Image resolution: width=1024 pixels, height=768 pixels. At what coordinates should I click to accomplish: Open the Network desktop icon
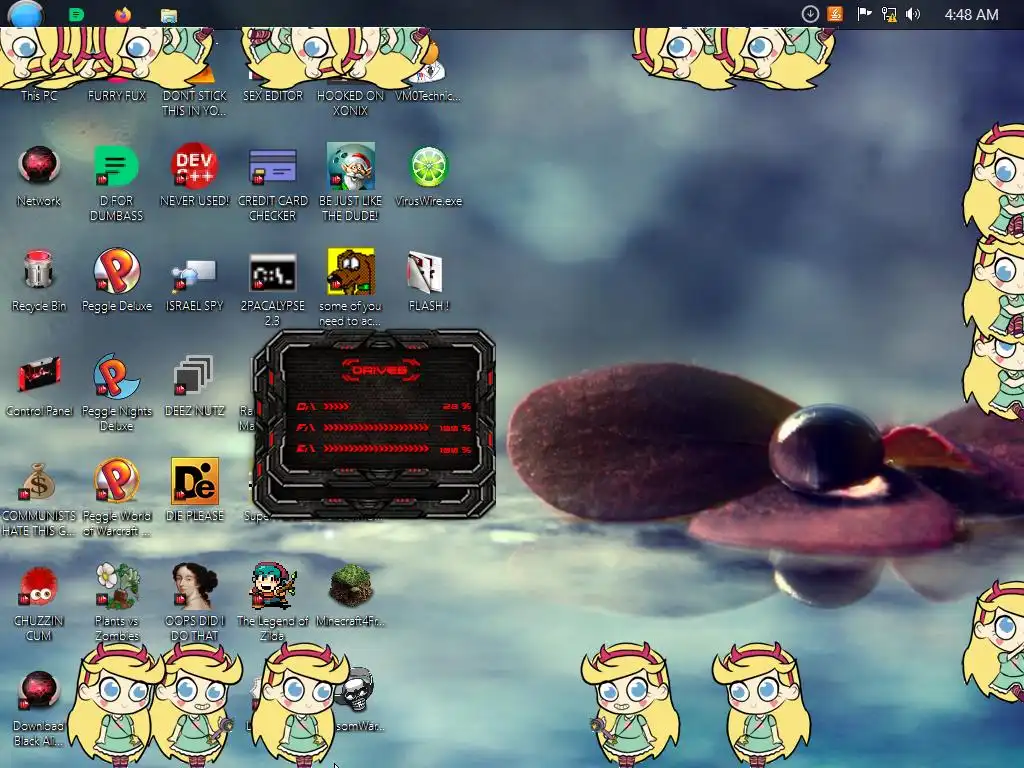[39, 165]
